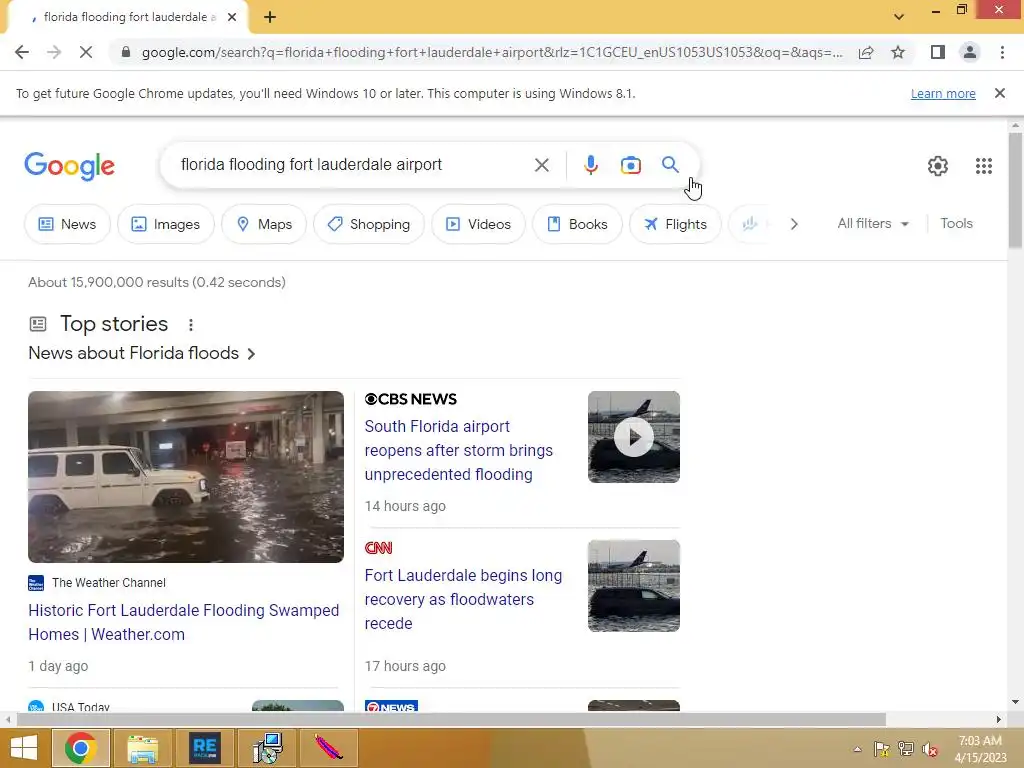The height and width of the screenshot is (768, 1024).
Task: Open a new browser tab
Action: 270,17
